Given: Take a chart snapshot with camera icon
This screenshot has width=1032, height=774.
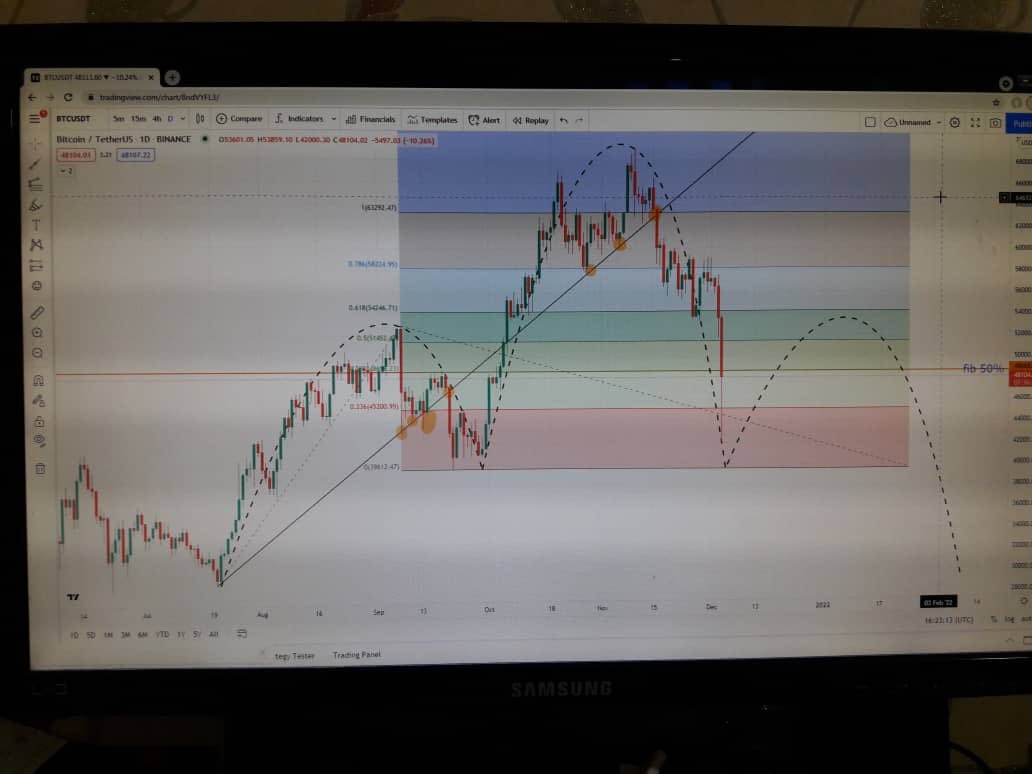Looking at the screenshot, I should pyautogui.click(x=995, y=123).
